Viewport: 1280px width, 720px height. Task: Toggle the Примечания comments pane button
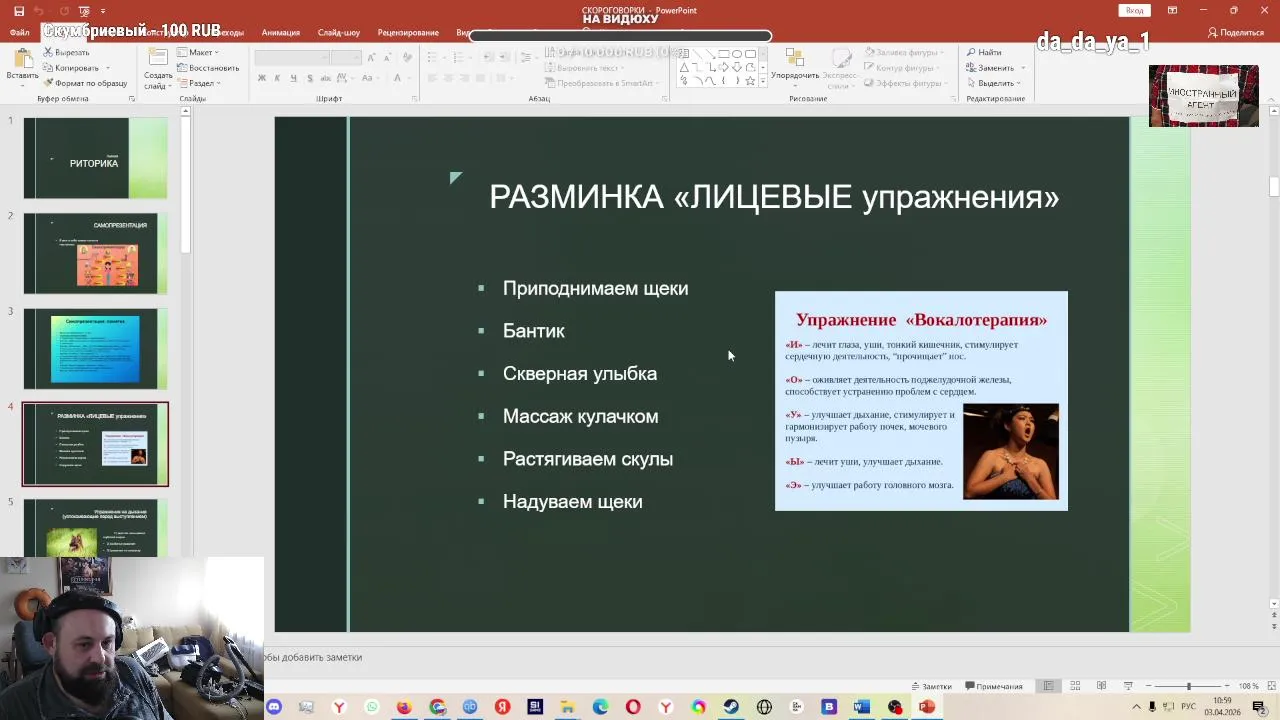tap(994, 686)
